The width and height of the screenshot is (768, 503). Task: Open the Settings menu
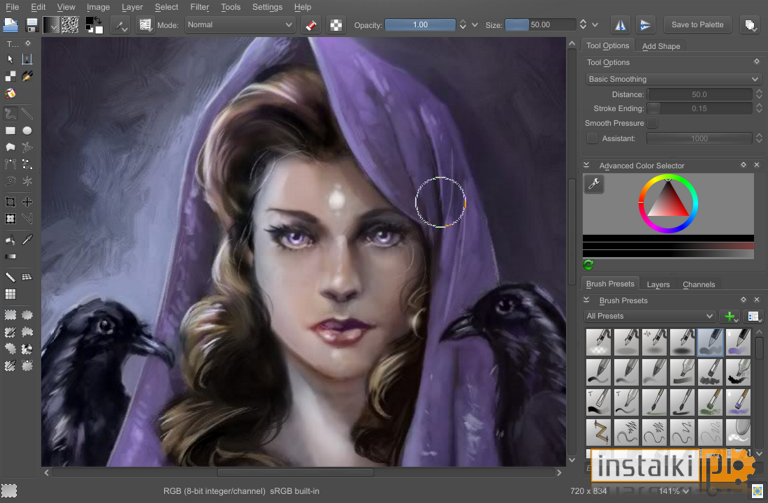tap(267, 7)
